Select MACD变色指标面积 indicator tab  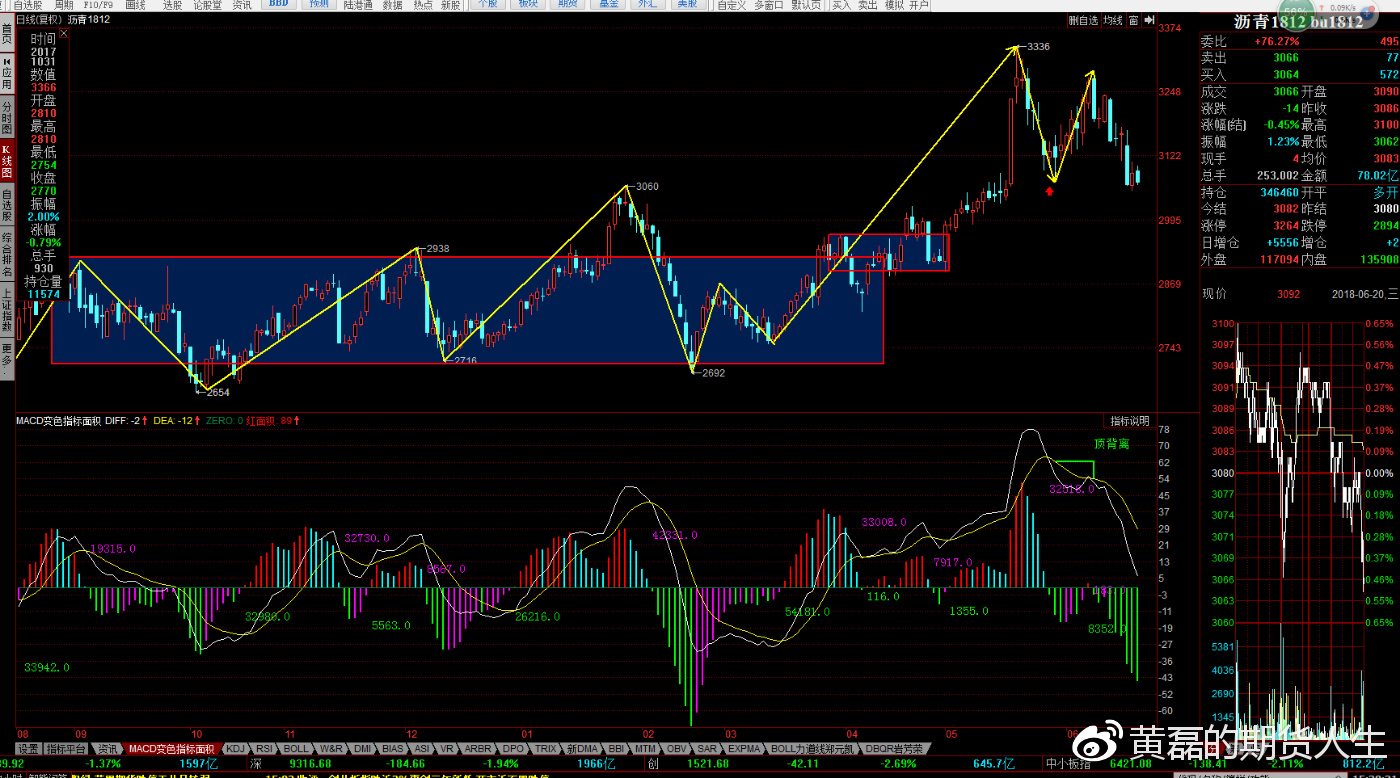(172, 748)
